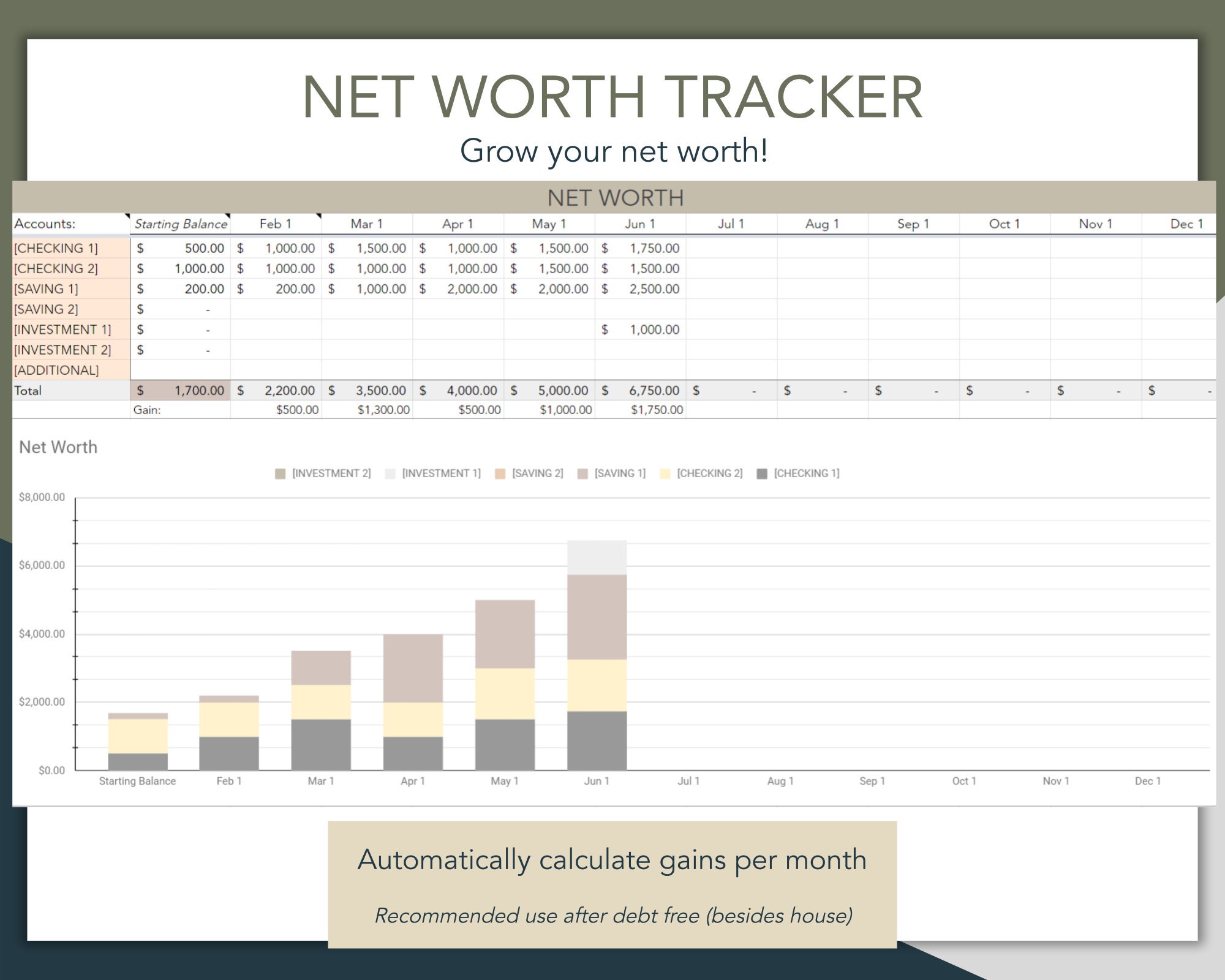Click the Oct 1 column header
This screenshot has width=1225, height=980.
(1005, 224)
